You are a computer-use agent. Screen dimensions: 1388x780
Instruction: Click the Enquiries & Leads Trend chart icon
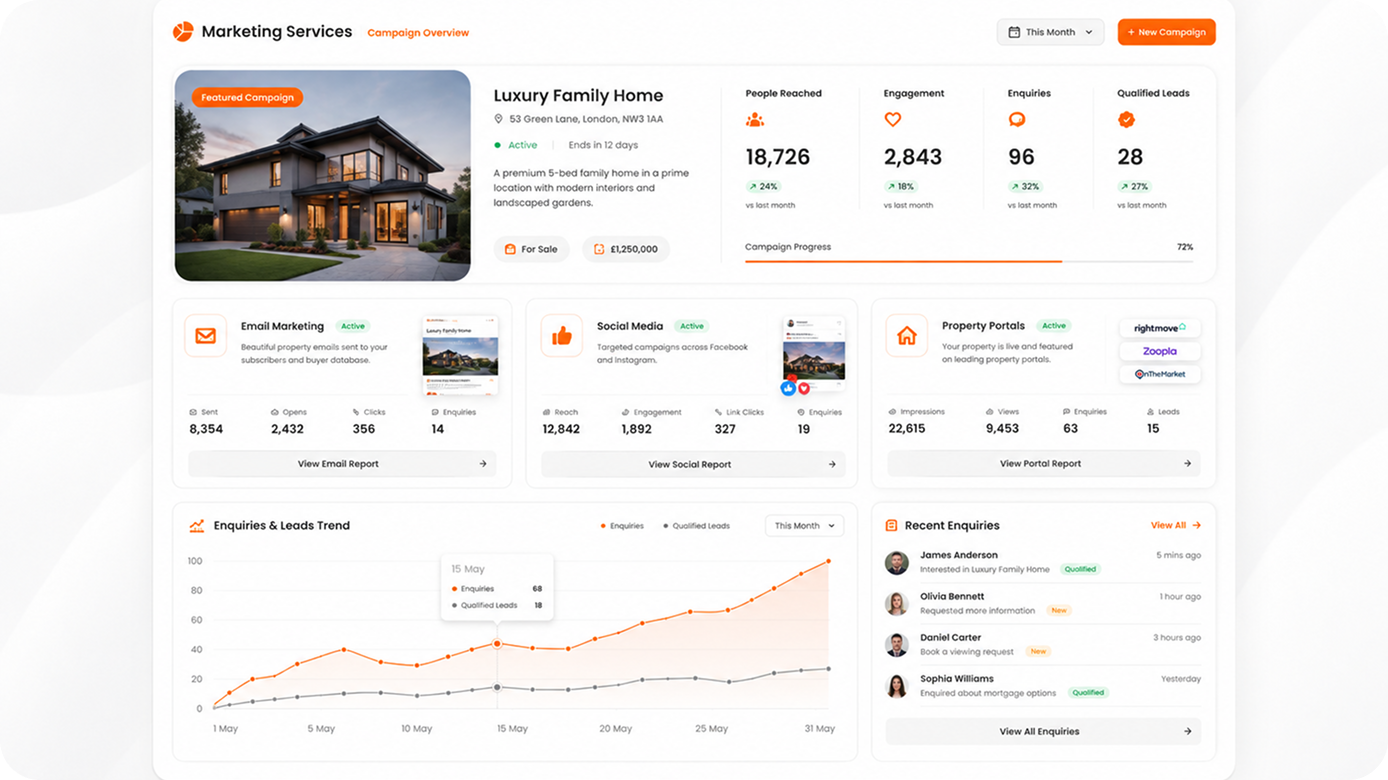click(x=197, y=526)
